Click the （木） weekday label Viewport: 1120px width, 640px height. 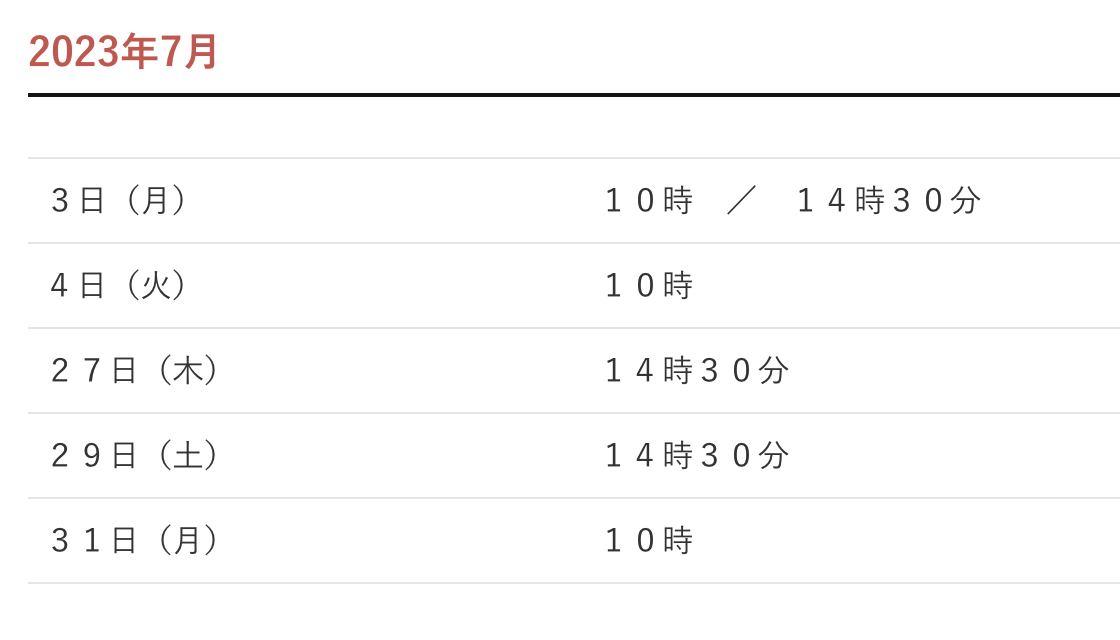[184, 371]
